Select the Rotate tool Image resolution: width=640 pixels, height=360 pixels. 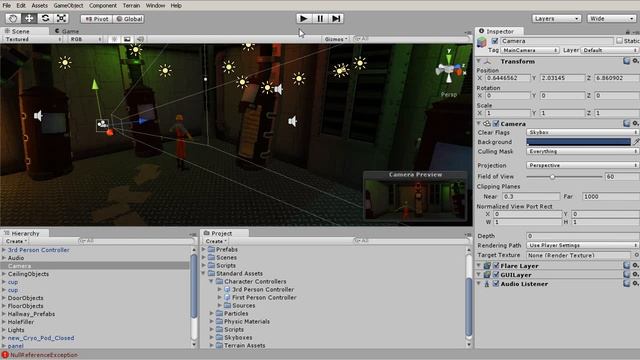[x=45, y=18]
